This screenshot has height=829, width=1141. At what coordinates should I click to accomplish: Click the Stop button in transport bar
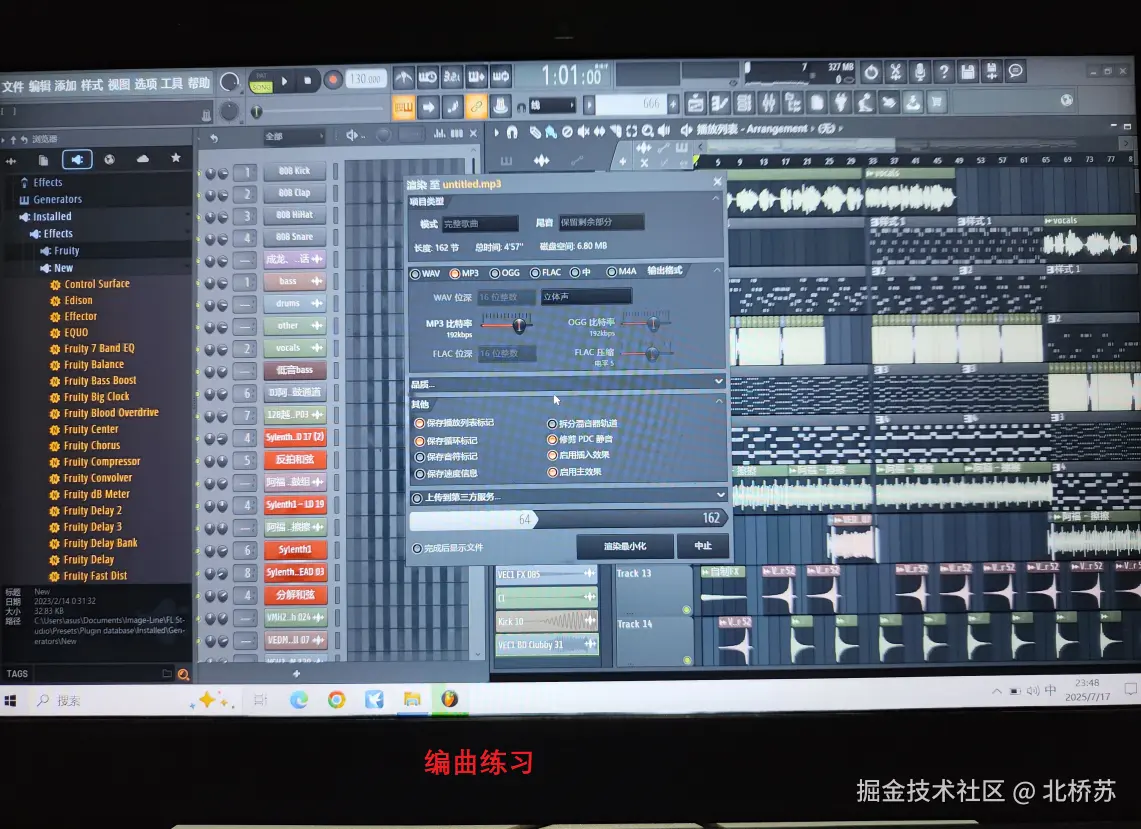(x=308, y=81)
